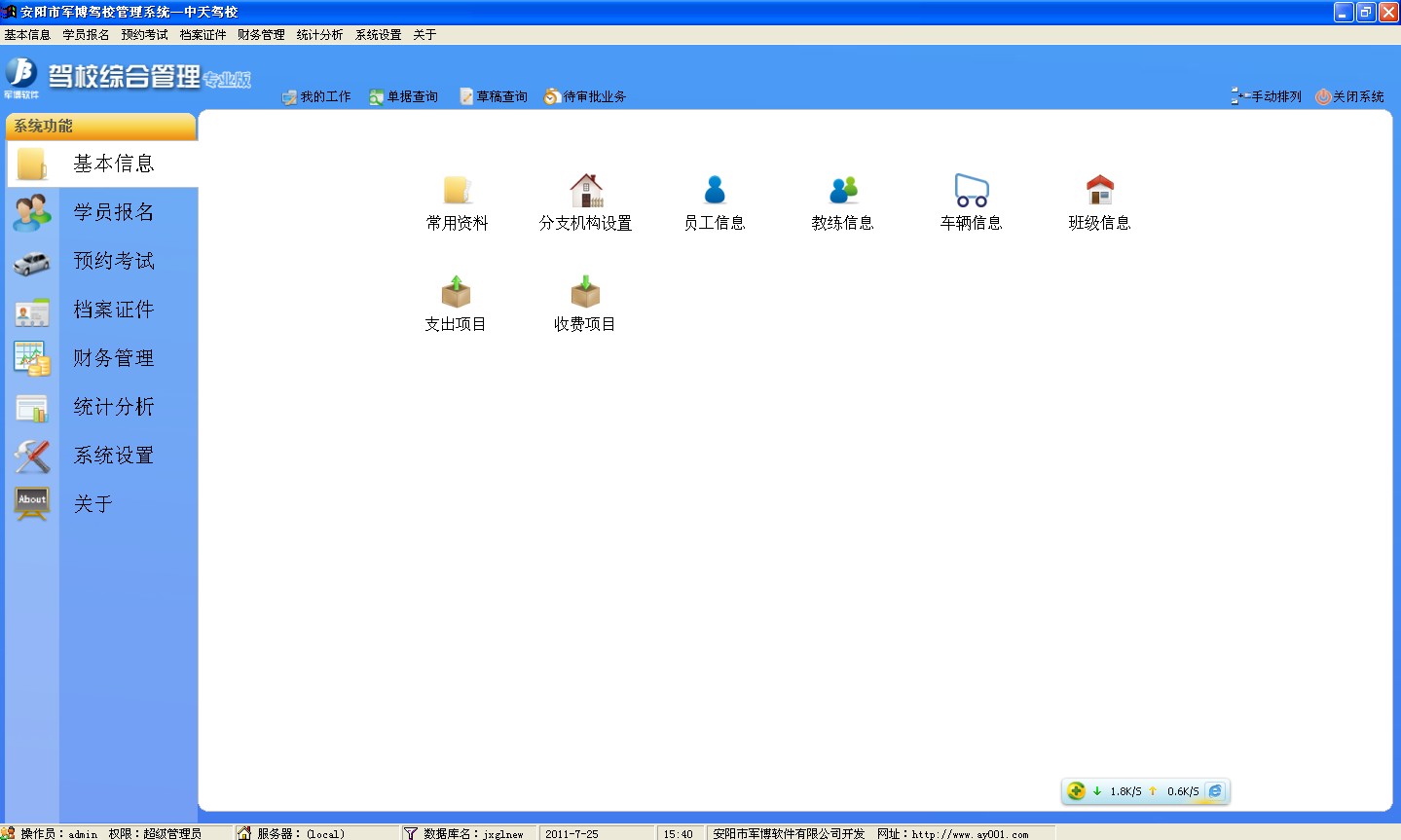Click 手动排列 arrange button
Screen dimensions: 1401x840
1267,96
